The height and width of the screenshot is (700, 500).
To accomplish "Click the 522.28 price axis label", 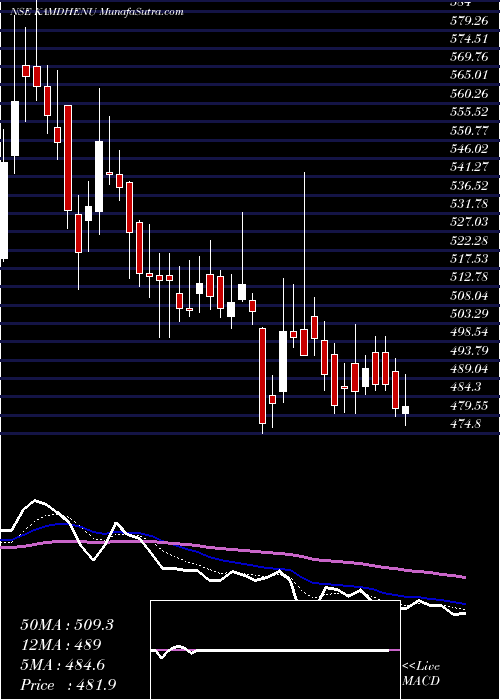I will point(469,240).
